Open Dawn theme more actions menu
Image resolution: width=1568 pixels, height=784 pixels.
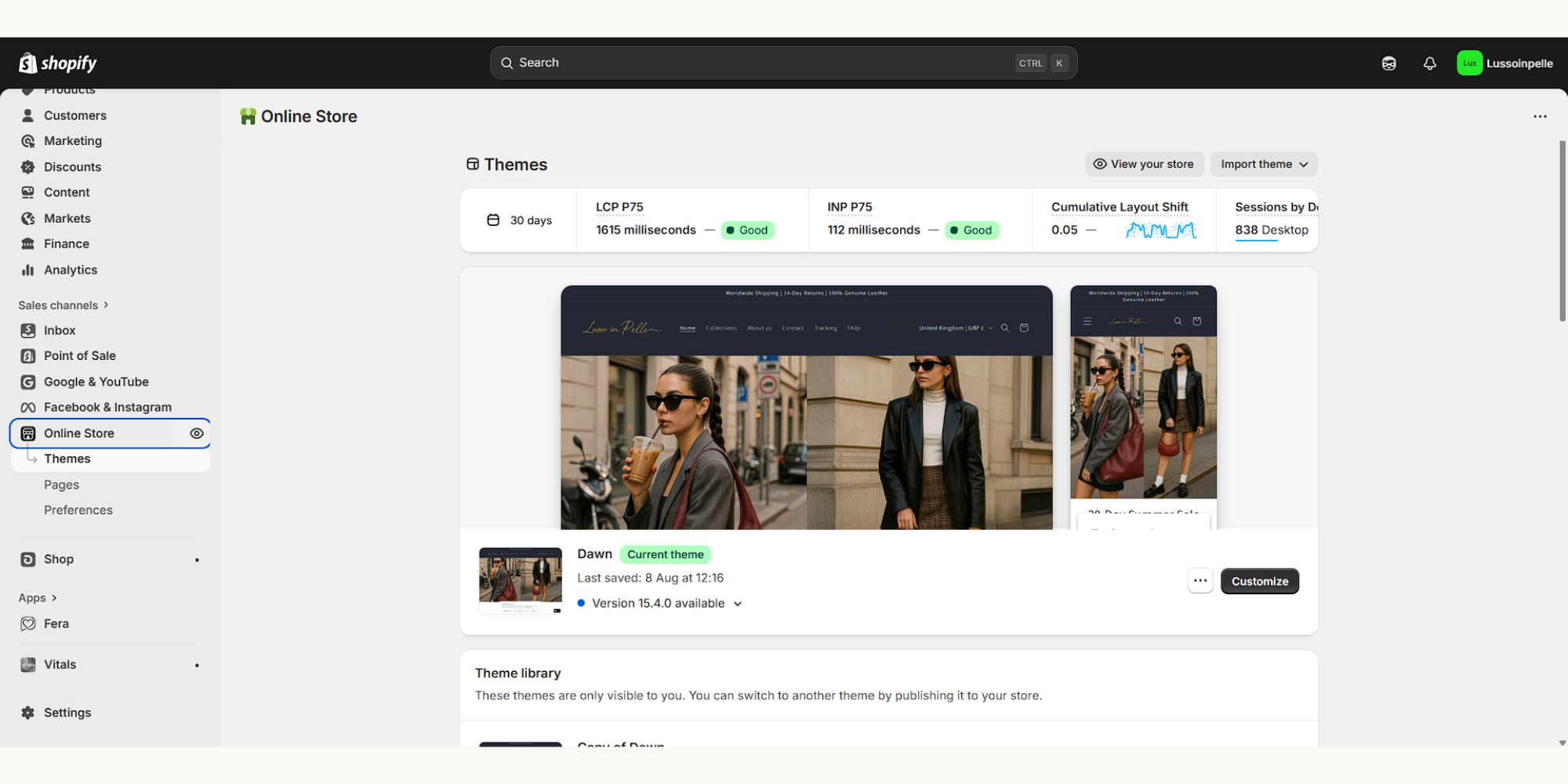[x=1200, y=581]
